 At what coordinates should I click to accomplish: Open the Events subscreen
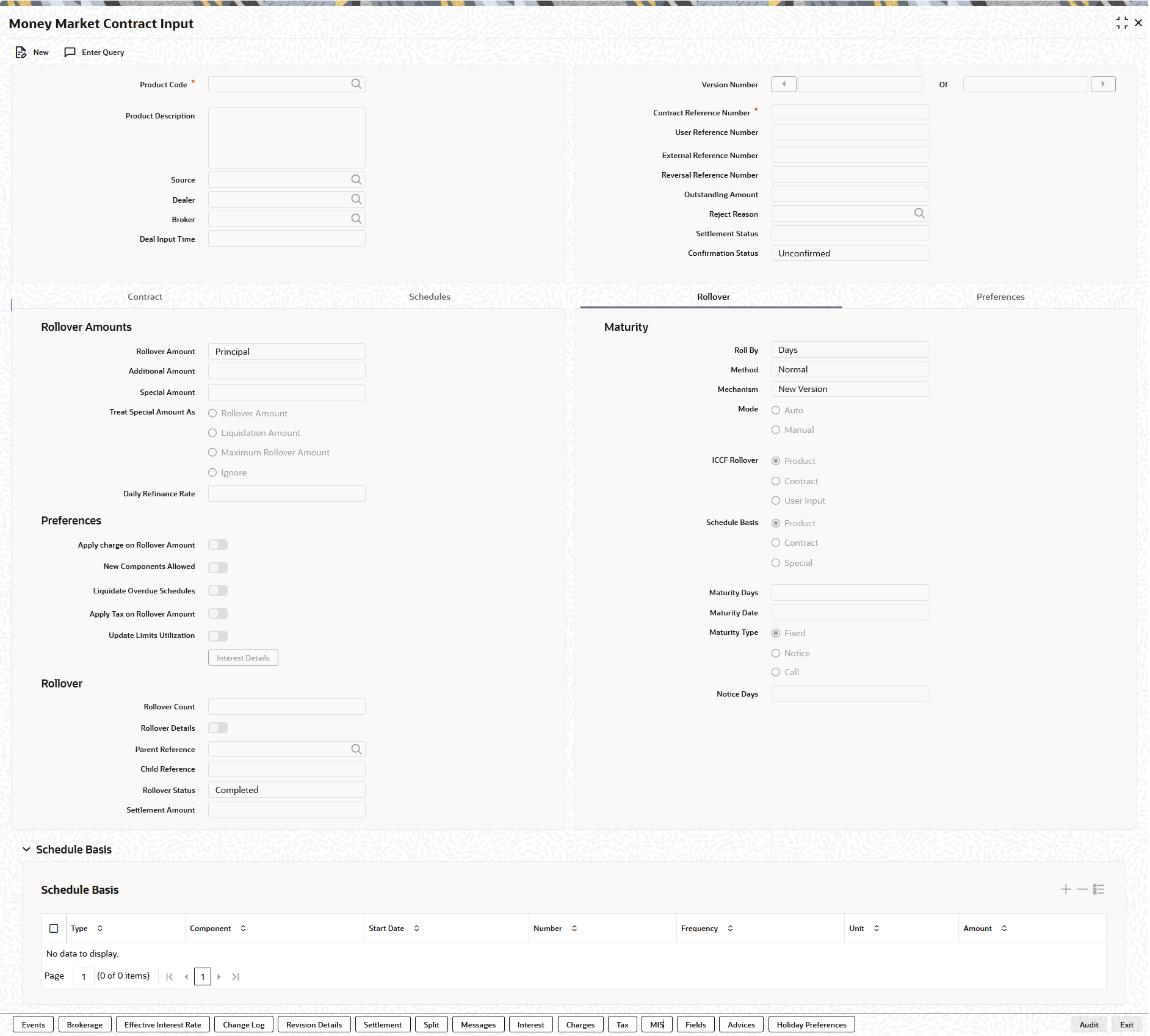34,1024
